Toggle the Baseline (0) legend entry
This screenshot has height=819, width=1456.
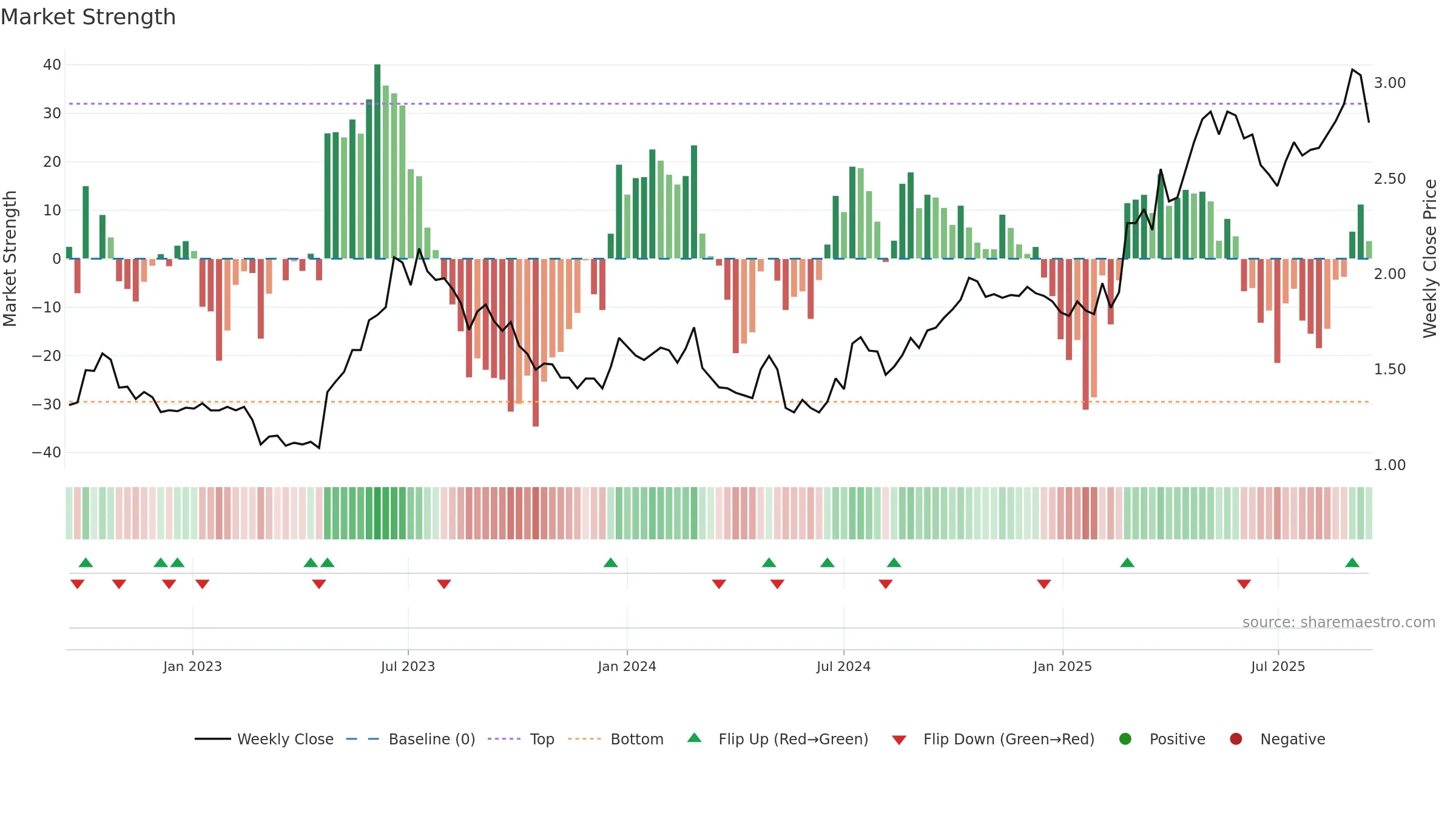[x=411, y=739]
